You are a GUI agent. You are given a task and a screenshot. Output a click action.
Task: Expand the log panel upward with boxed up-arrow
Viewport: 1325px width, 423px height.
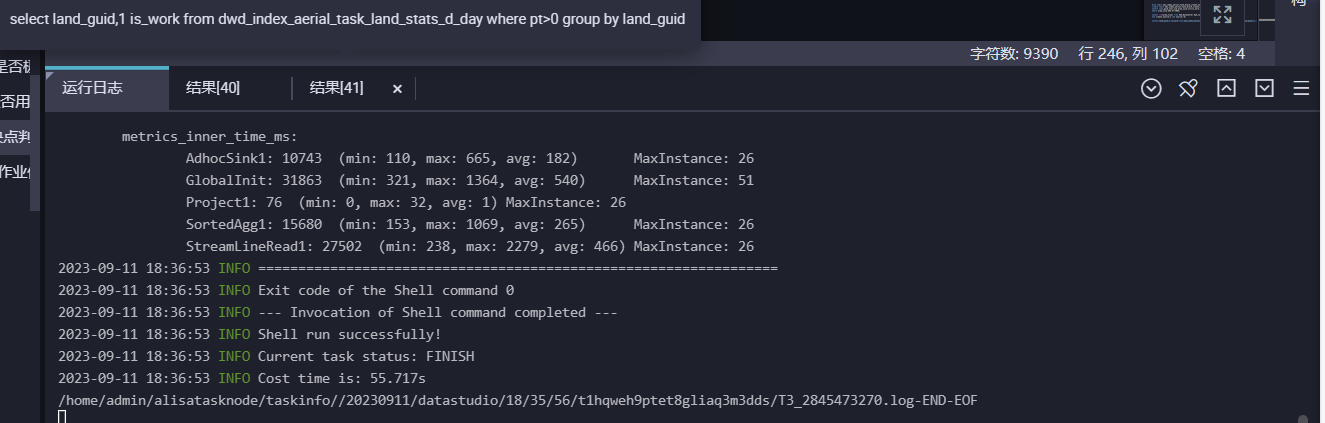click(x=1226, y=88)
